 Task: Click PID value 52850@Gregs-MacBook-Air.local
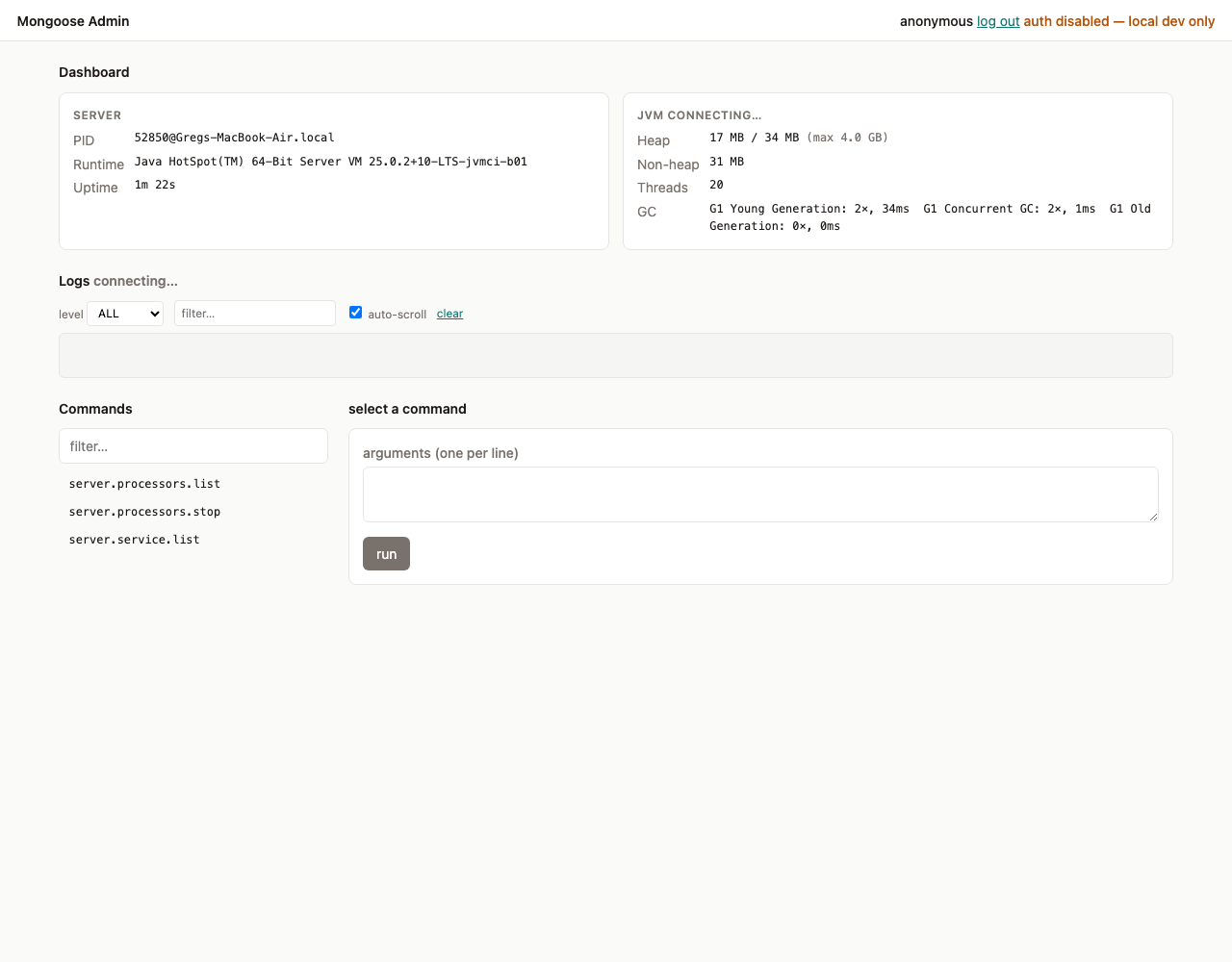pos(235,138)
